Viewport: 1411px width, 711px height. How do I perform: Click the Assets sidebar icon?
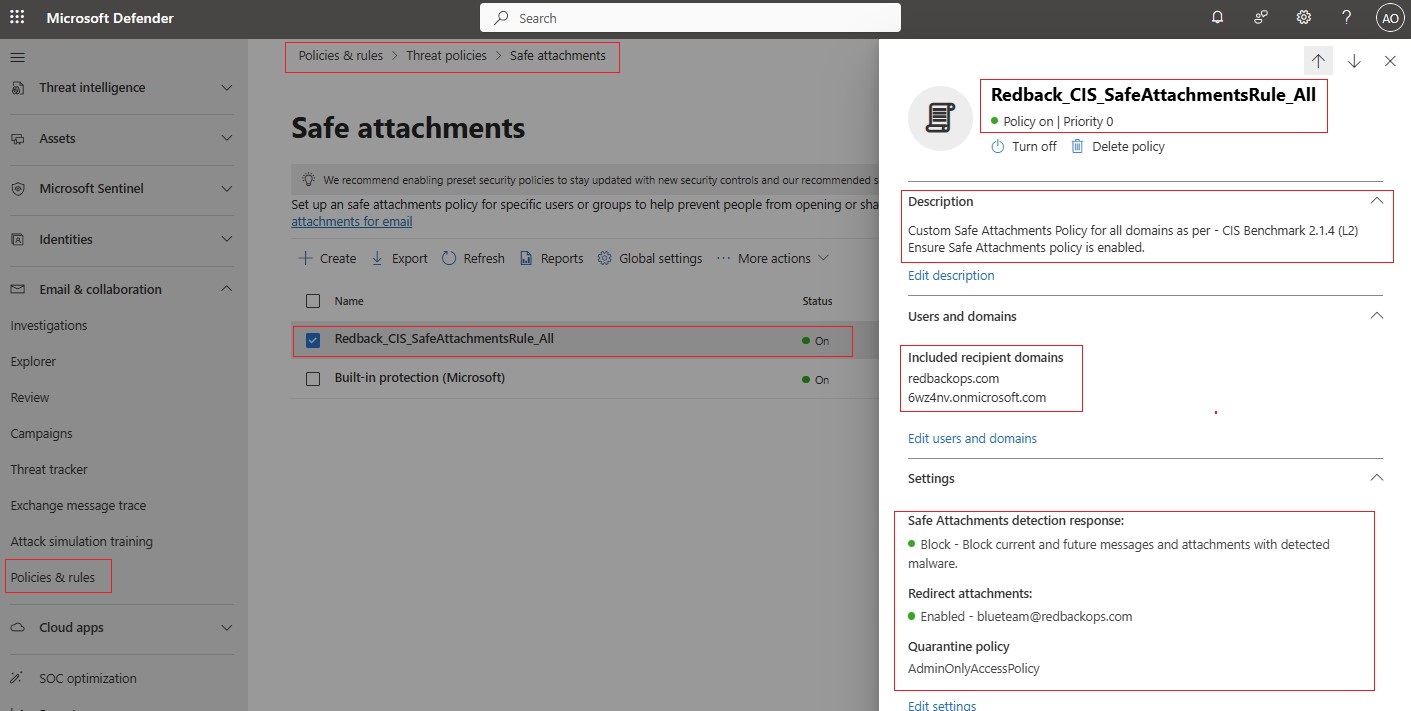tap(18, 139)
